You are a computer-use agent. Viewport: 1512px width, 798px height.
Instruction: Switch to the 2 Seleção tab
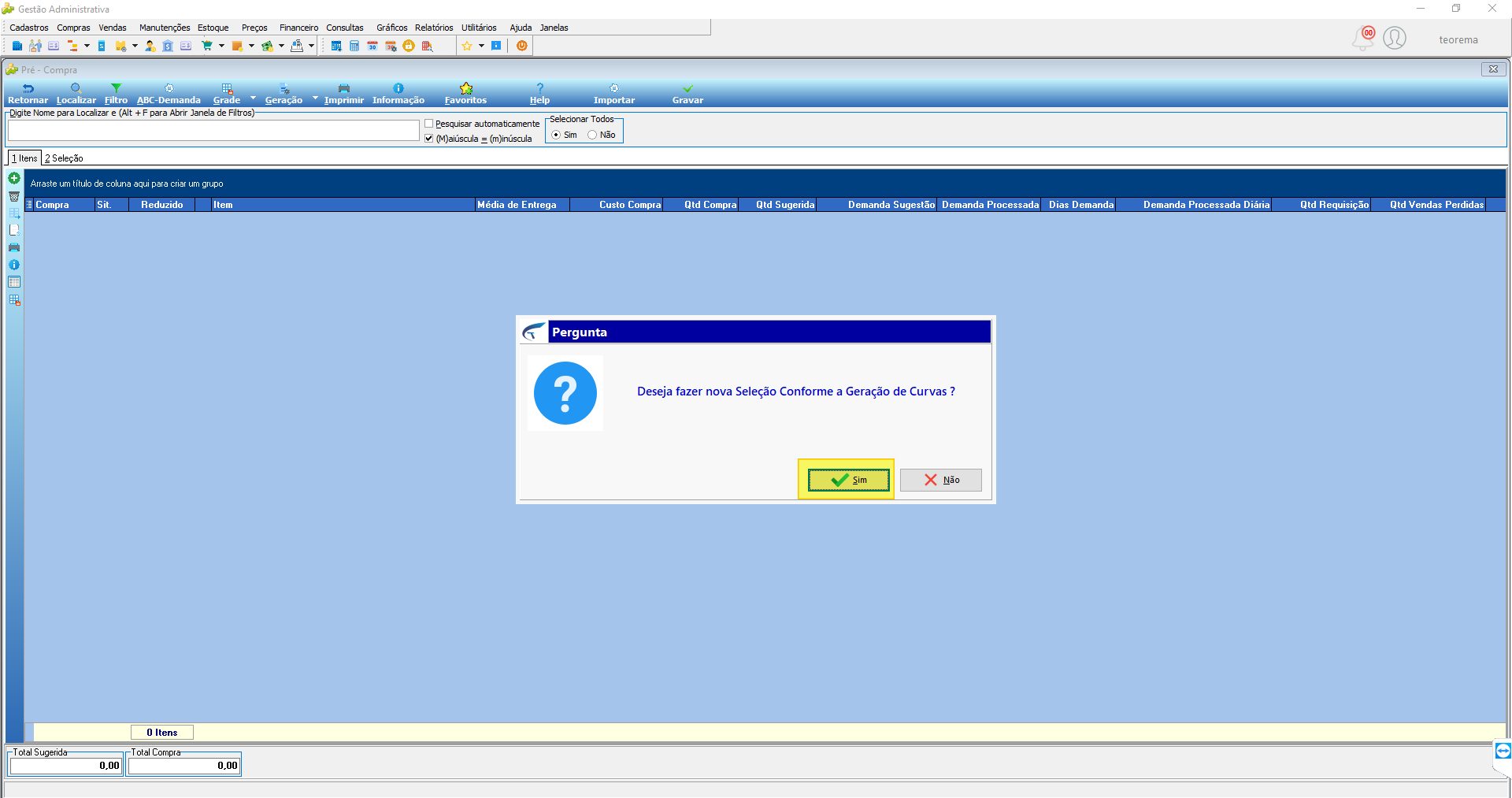[x=64, y=158]
